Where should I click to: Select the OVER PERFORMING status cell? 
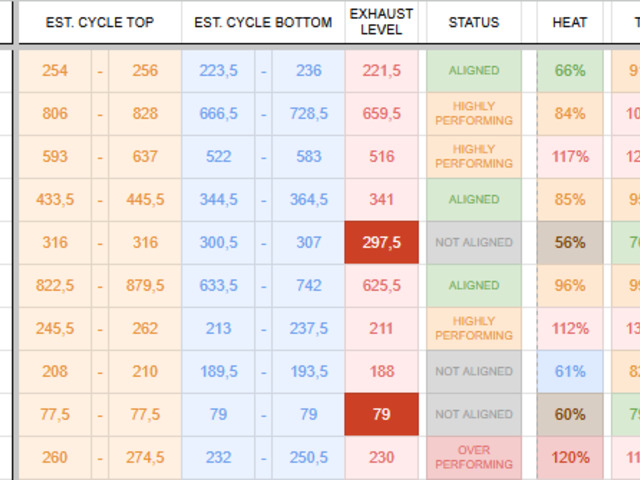pos(473,457)
